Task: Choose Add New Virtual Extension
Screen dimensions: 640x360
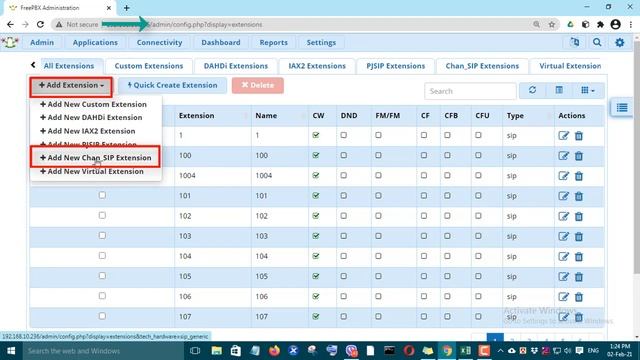Action: click(92, 171)
